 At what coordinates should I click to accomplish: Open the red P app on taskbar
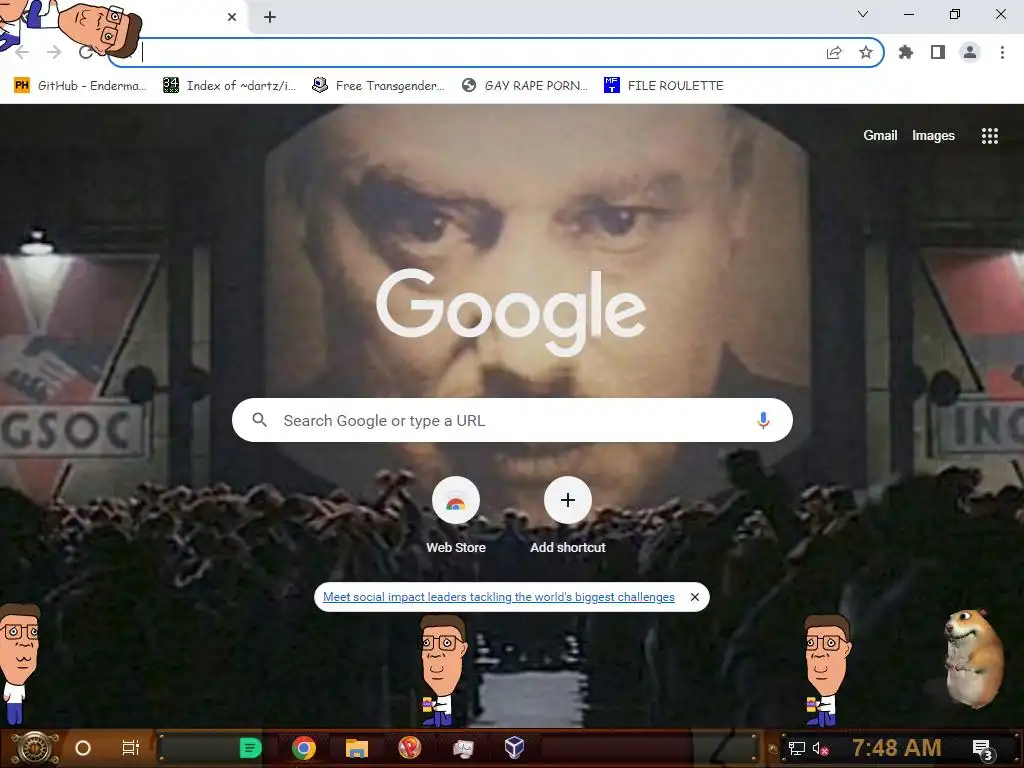pos(409,748)
